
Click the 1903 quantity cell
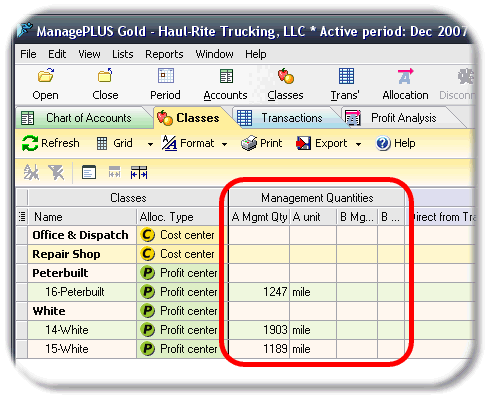(259, 330)
